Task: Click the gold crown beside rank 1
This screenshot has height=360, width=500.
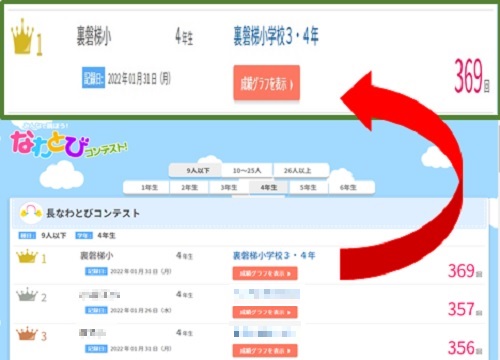Action: 27,256
